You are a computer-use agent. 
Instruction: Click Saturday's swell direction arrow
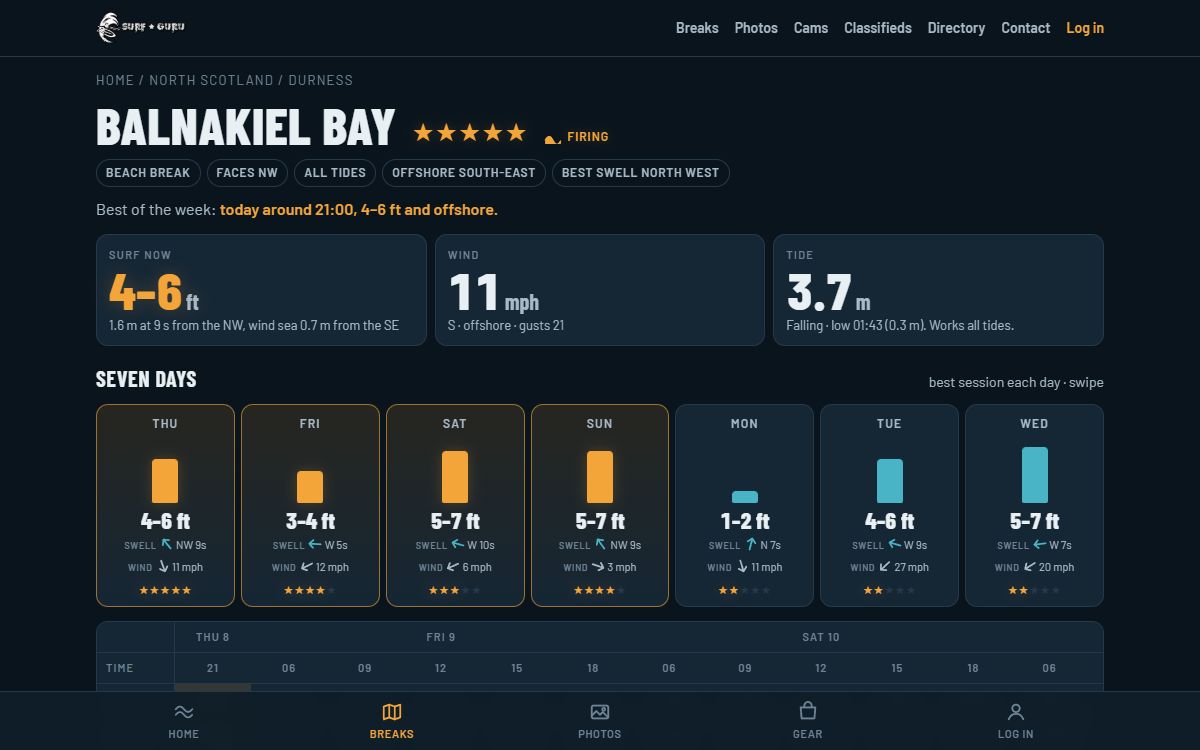458,545
